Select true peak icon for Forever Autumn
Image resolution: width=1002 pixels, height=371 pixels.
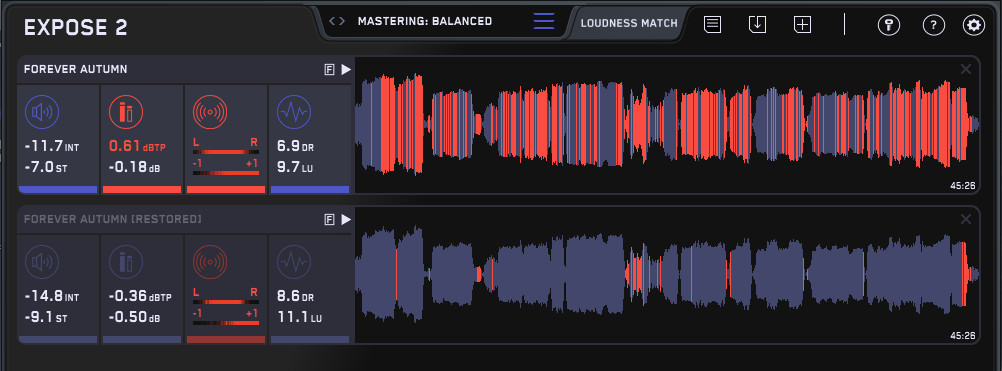(x=125, y=112)
